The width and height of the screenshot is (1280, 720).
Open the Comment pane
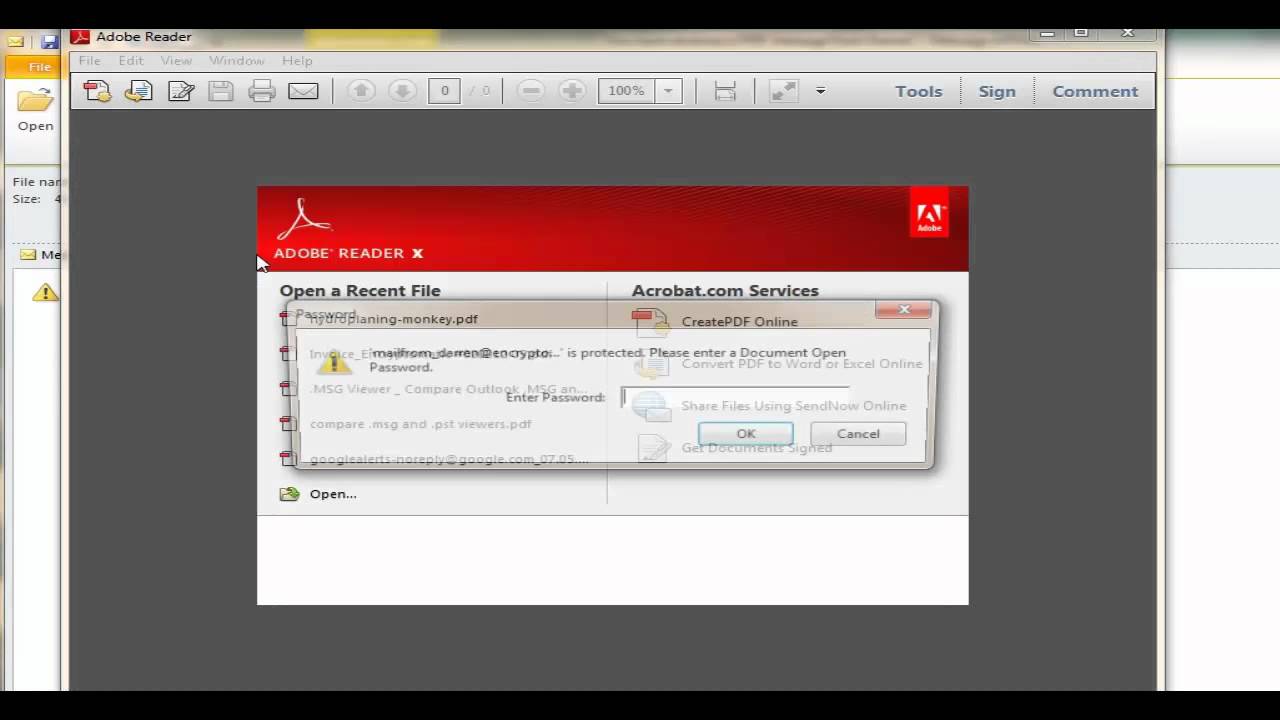[1095, 91]
